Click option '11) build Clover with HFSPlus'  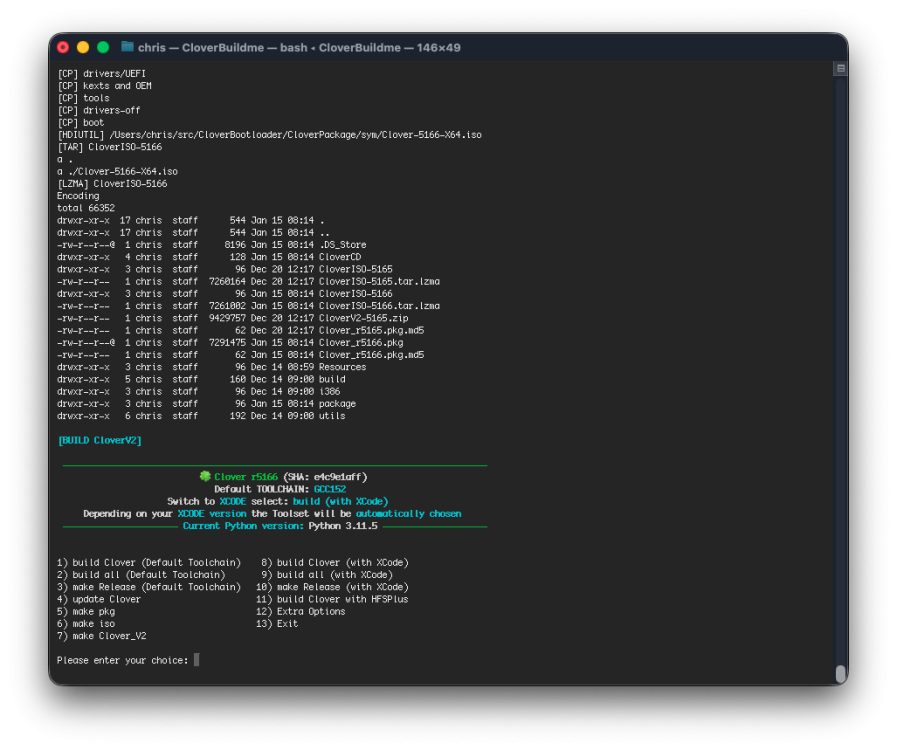[x=332, y=599]
